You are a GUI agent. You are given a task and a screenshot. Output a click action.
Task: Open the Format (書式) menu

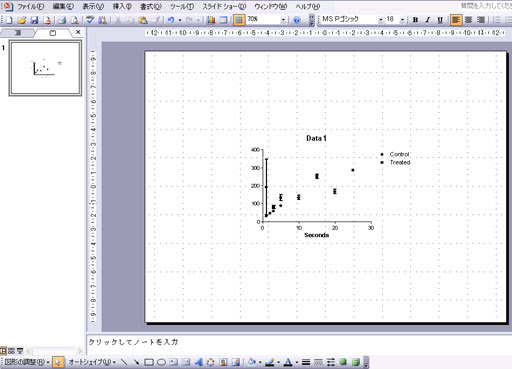(x=151, y=6)
